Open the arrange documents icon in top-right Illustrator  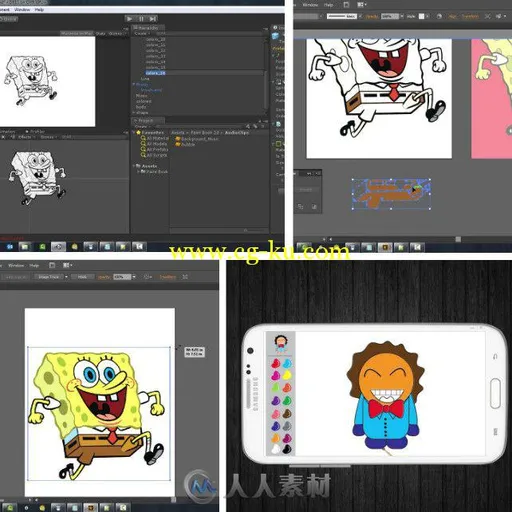(x=361, y=5)
